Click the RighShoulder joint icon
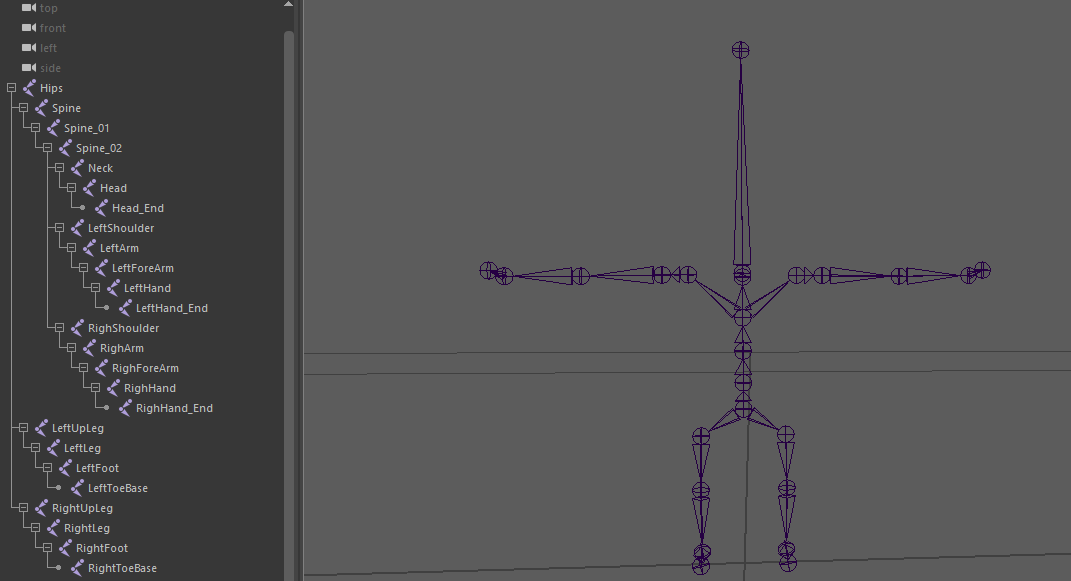This screenshot has width=1071, height=581. point(77,328)
